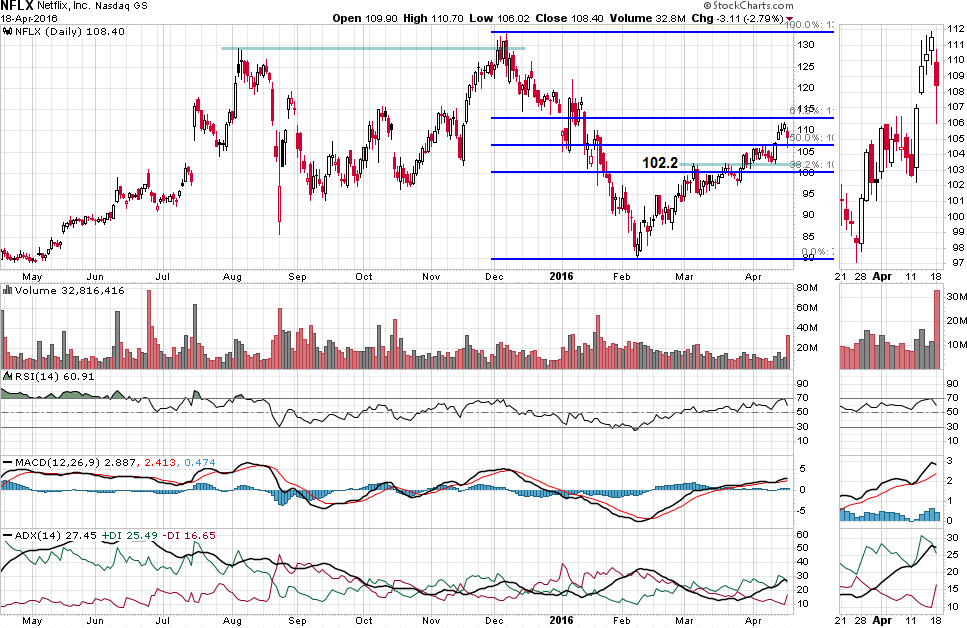This screenshot has height=628, width=967.
Task: Click the 18-Apr-2016 date label
Action: pyautogui.click(x=29, y=19)
